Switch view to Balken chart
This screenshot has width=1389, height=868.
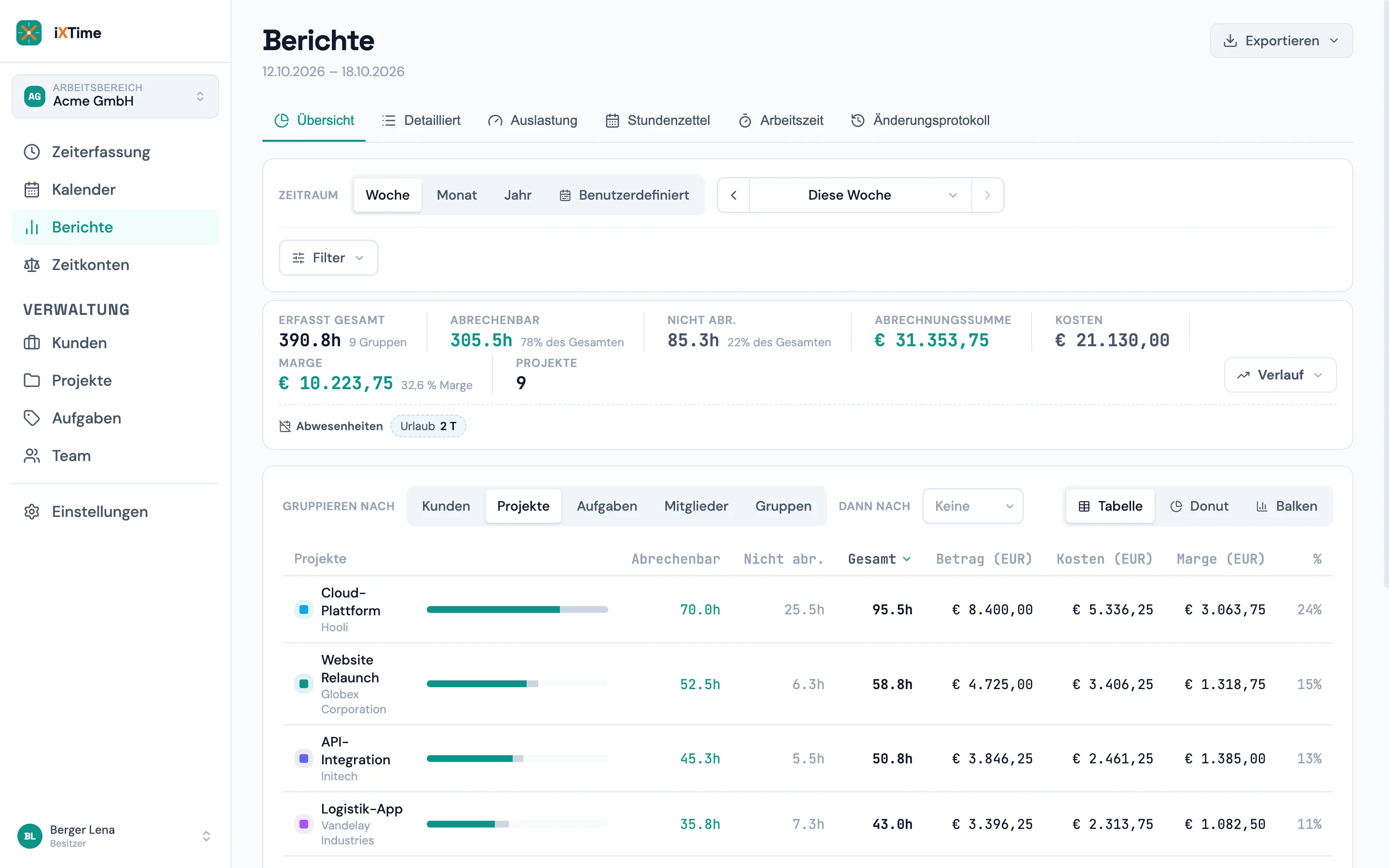[1286, 506]
